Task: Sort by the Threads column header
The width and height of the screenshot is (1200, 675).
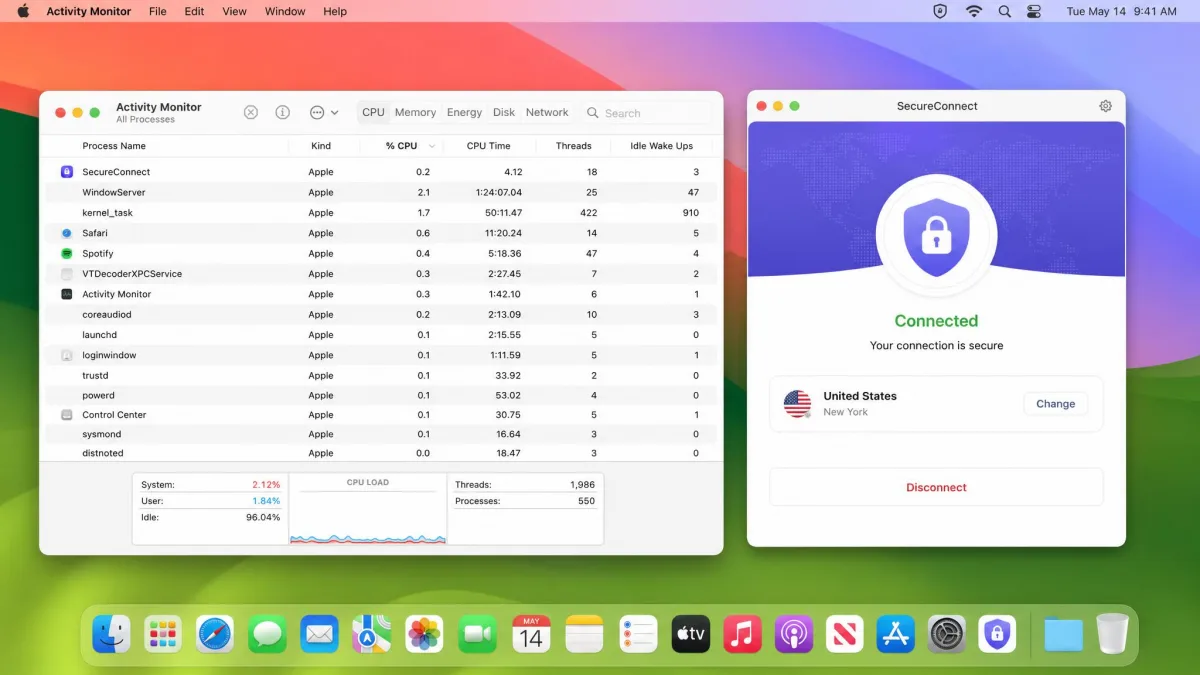Action: pyautogui.click(x=574, y=146)
